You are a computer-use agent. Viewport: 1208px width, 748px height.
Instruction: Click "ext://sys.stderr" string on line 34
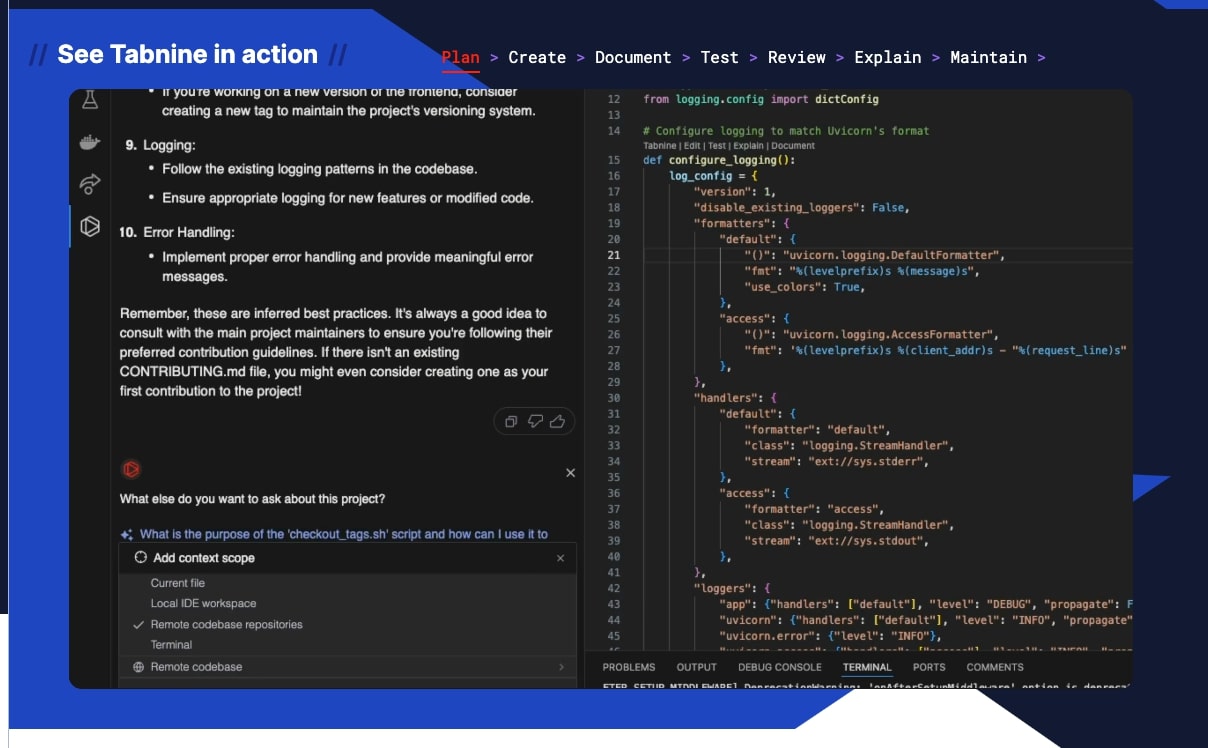pos(864,462)
